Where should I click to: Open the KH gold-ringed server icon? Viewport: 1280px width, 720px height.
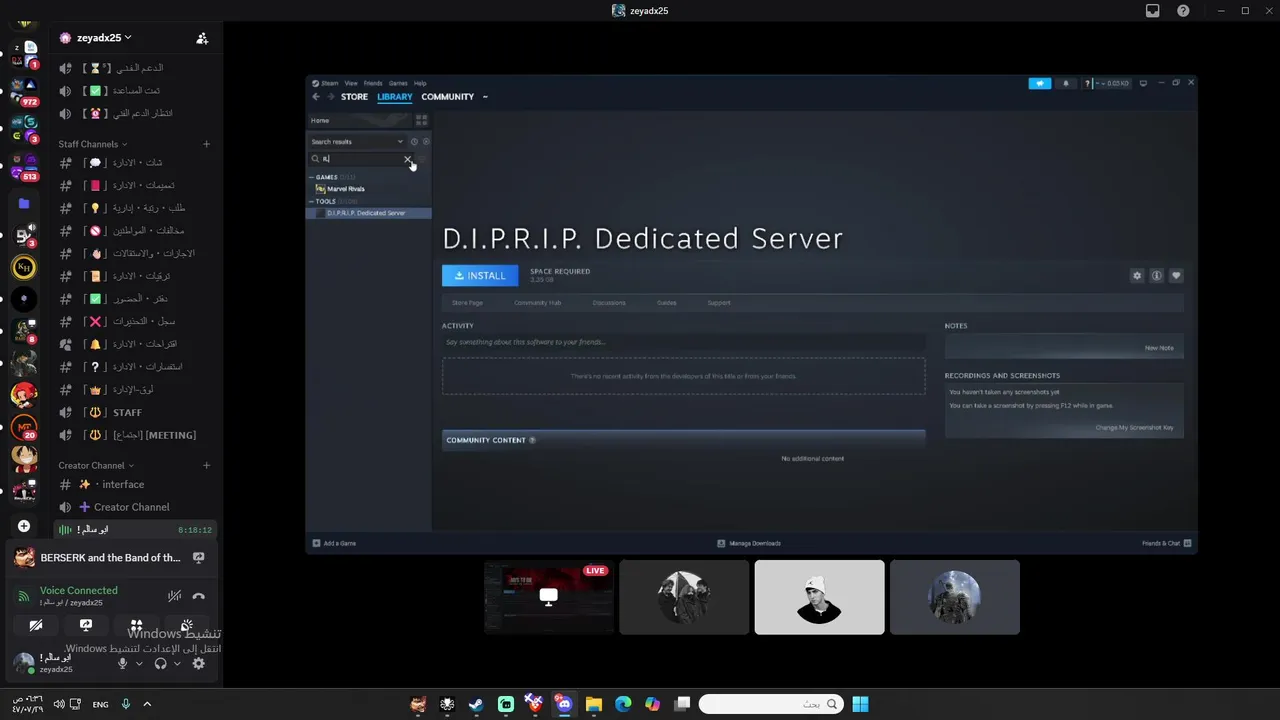click(x=24, y=267)
